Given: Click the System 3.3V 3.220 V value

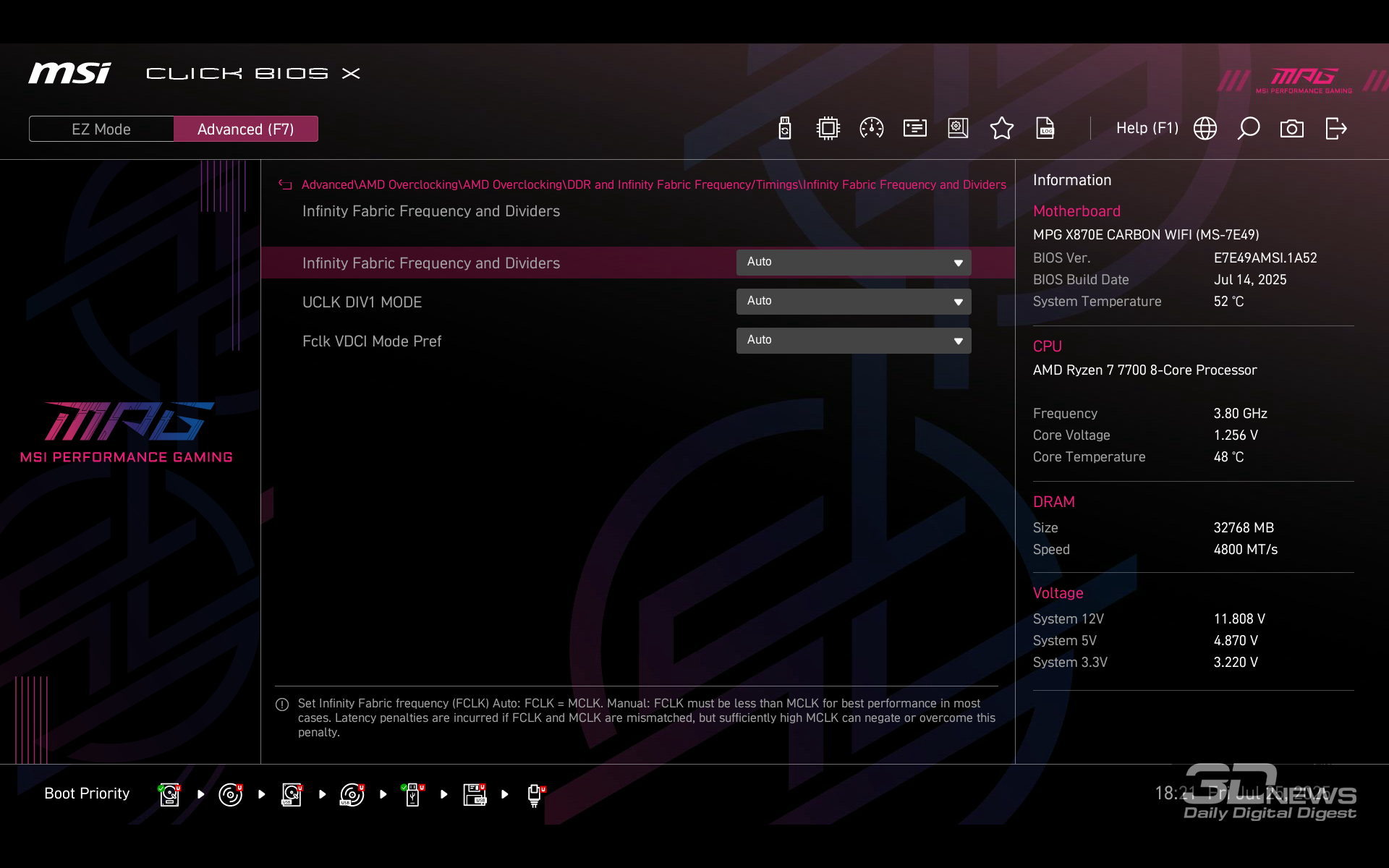Looking at the screenshot, I should pyautogui.click(x=1236, y=663).
